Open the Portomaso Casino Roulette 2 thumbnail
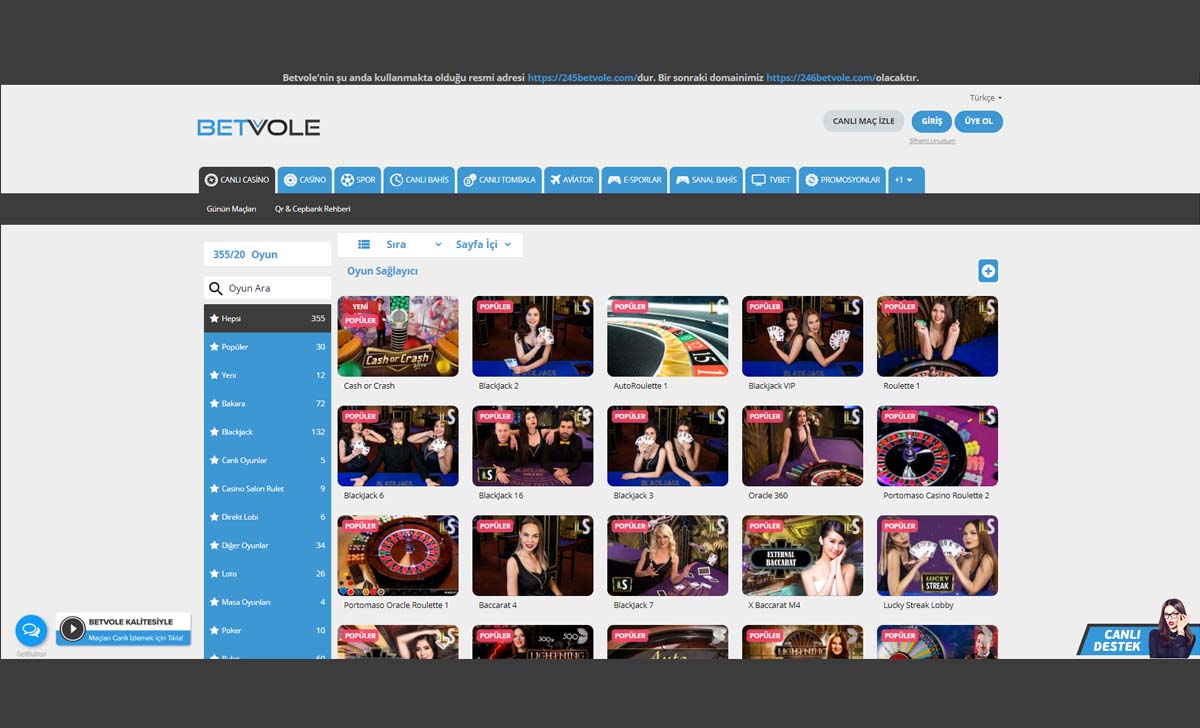 coord(938,446)
